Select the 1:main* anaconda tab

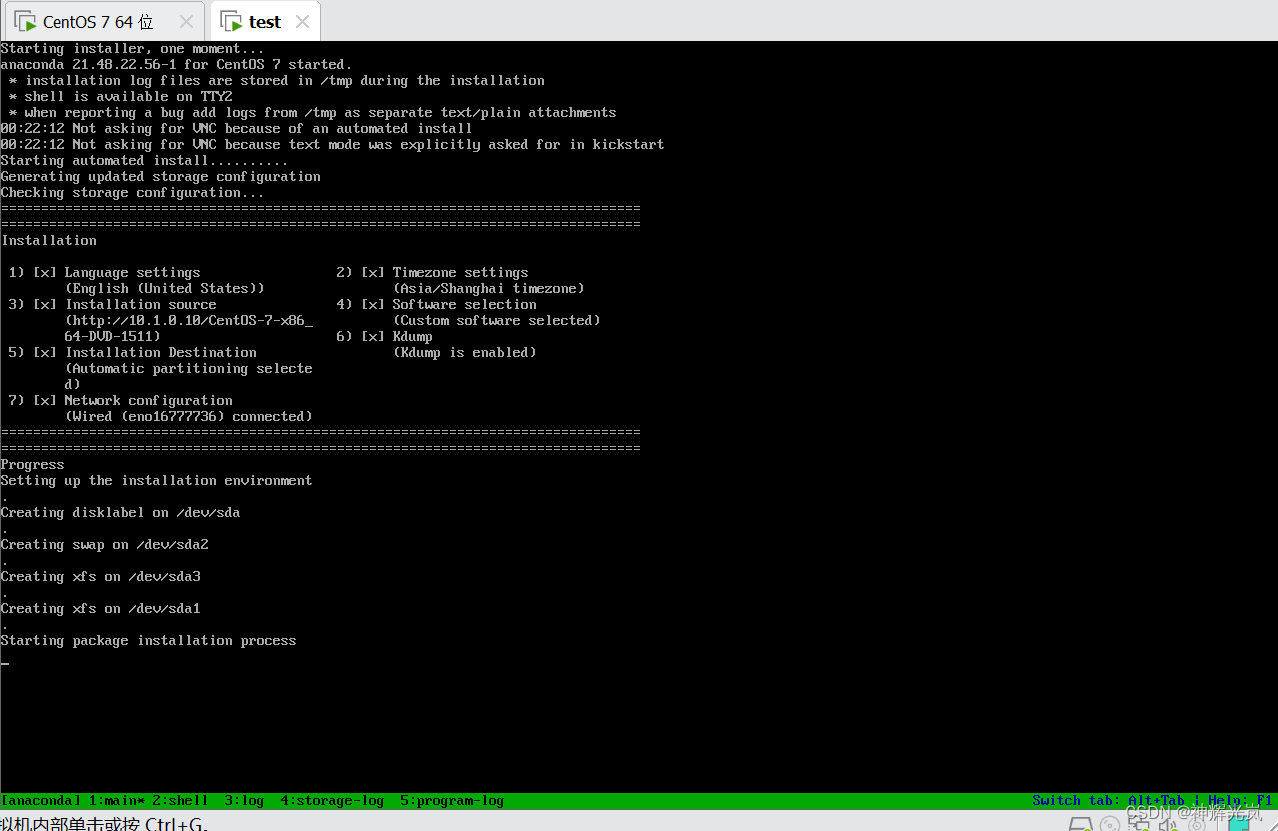(x=116, y=801)
